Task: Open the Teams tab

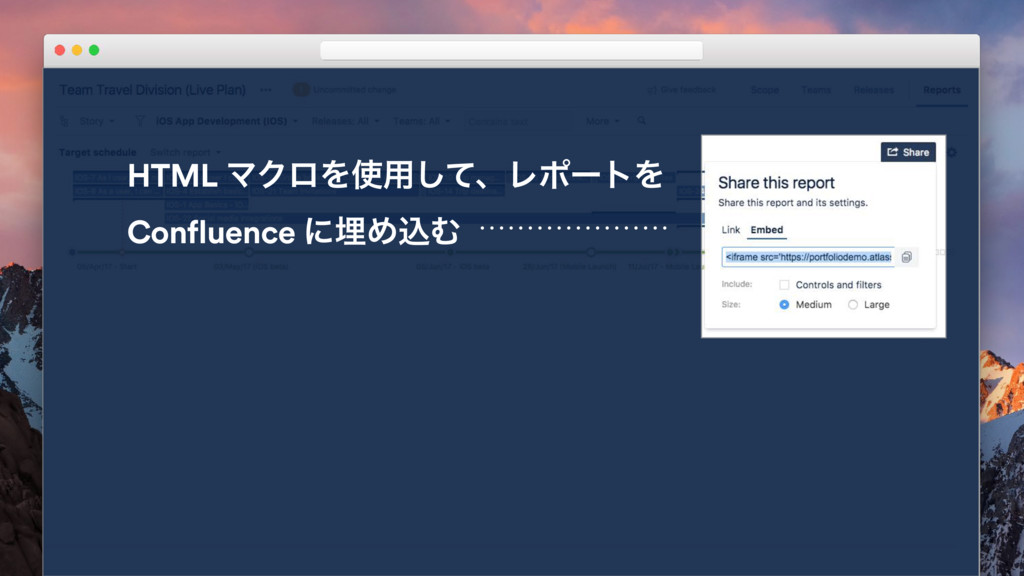Action: 816,90
